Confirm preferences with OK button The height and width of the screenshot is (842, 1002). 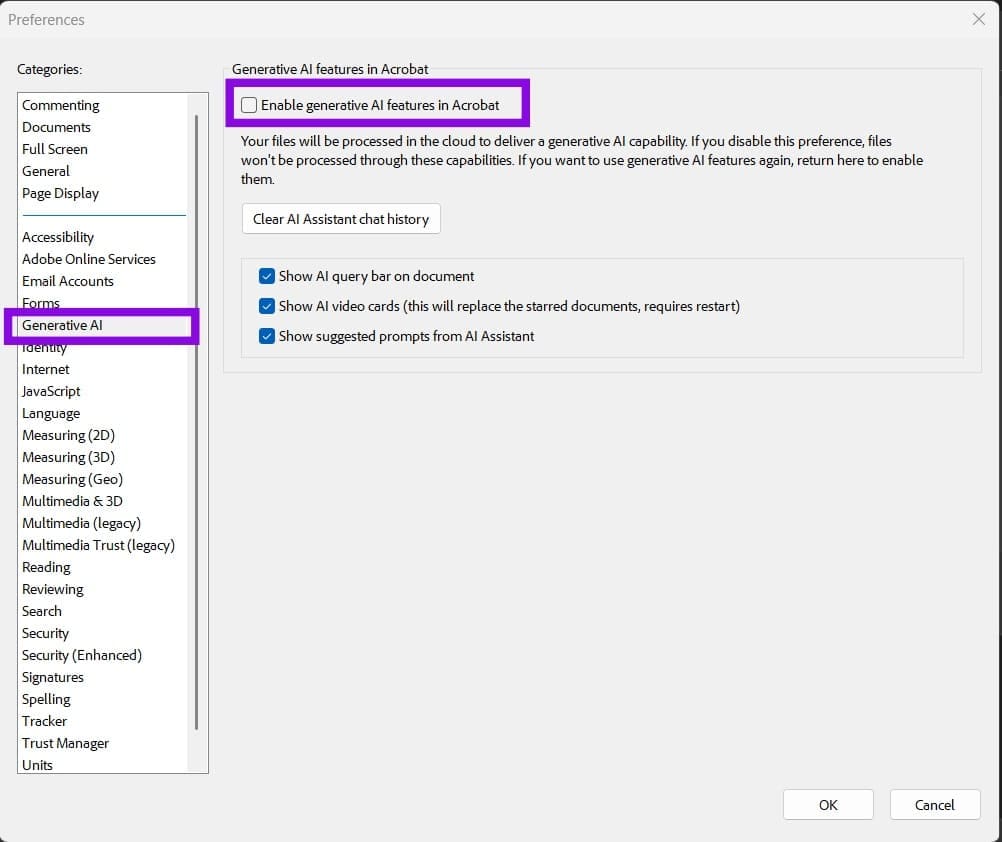coord(828,805)
